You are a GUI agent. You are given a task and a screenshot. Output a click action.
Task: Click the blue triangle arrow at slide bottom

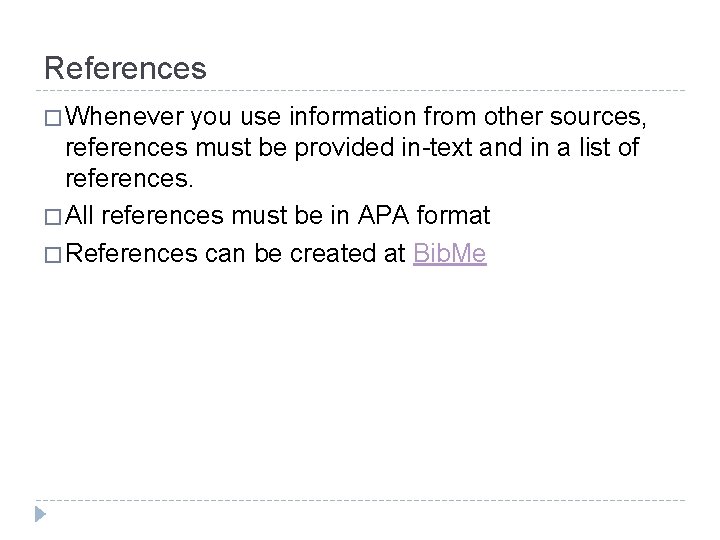(x=40, y=514)
